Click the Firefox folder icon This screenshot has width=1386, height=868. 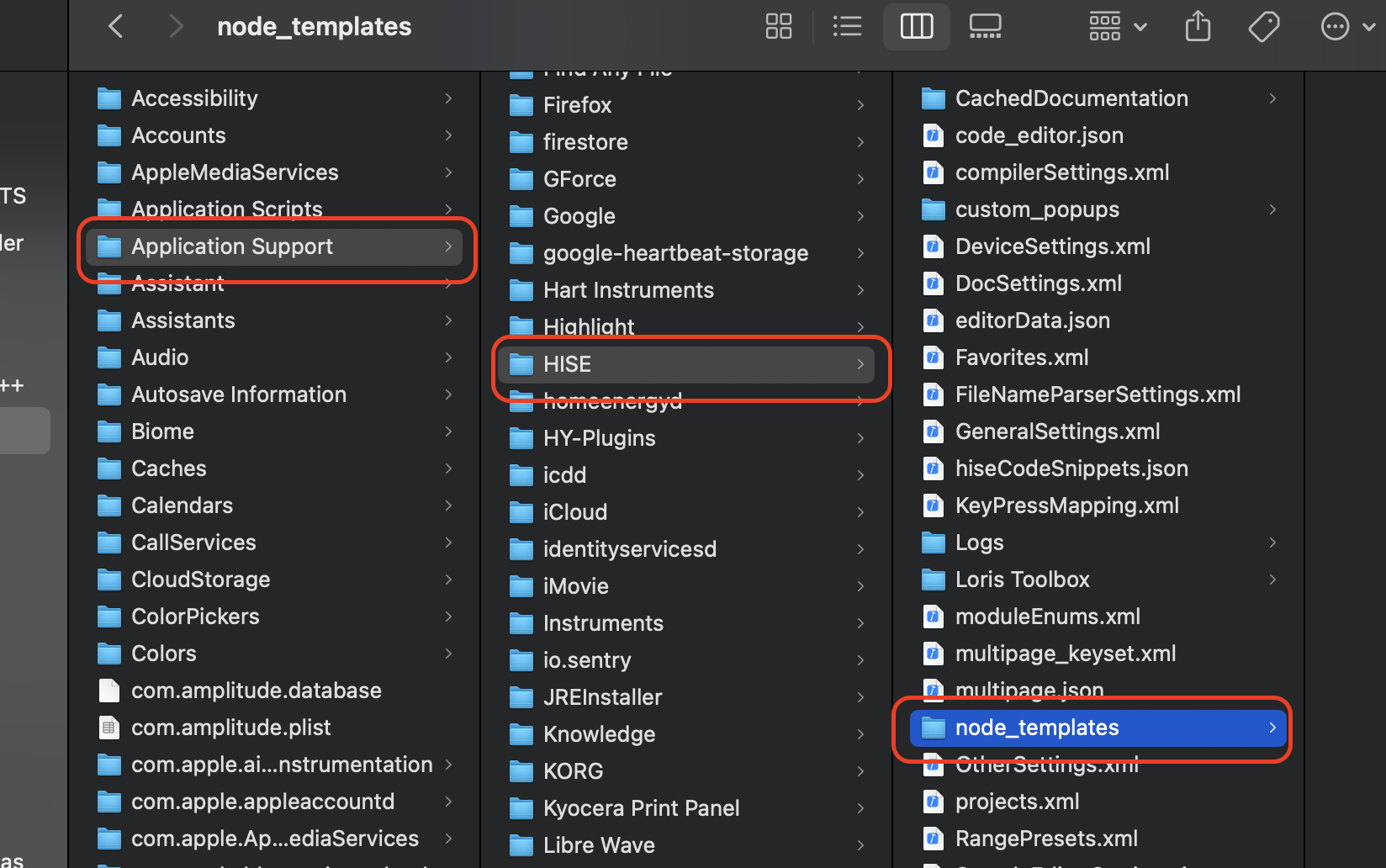pos(521,106)
